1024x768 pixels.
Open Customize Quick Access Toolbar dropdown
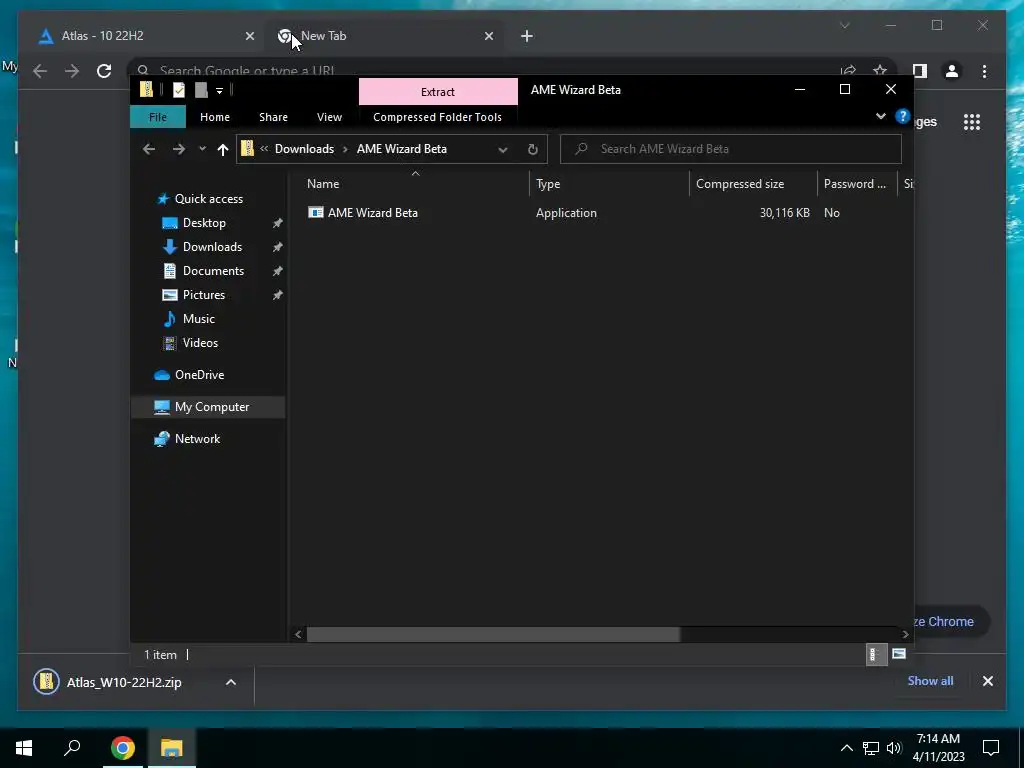[219, 91]
